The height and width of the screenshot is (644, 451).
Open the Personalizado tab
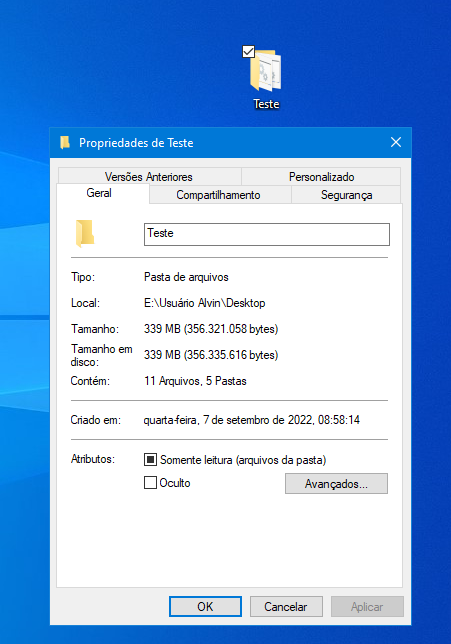tap(321, 177)
